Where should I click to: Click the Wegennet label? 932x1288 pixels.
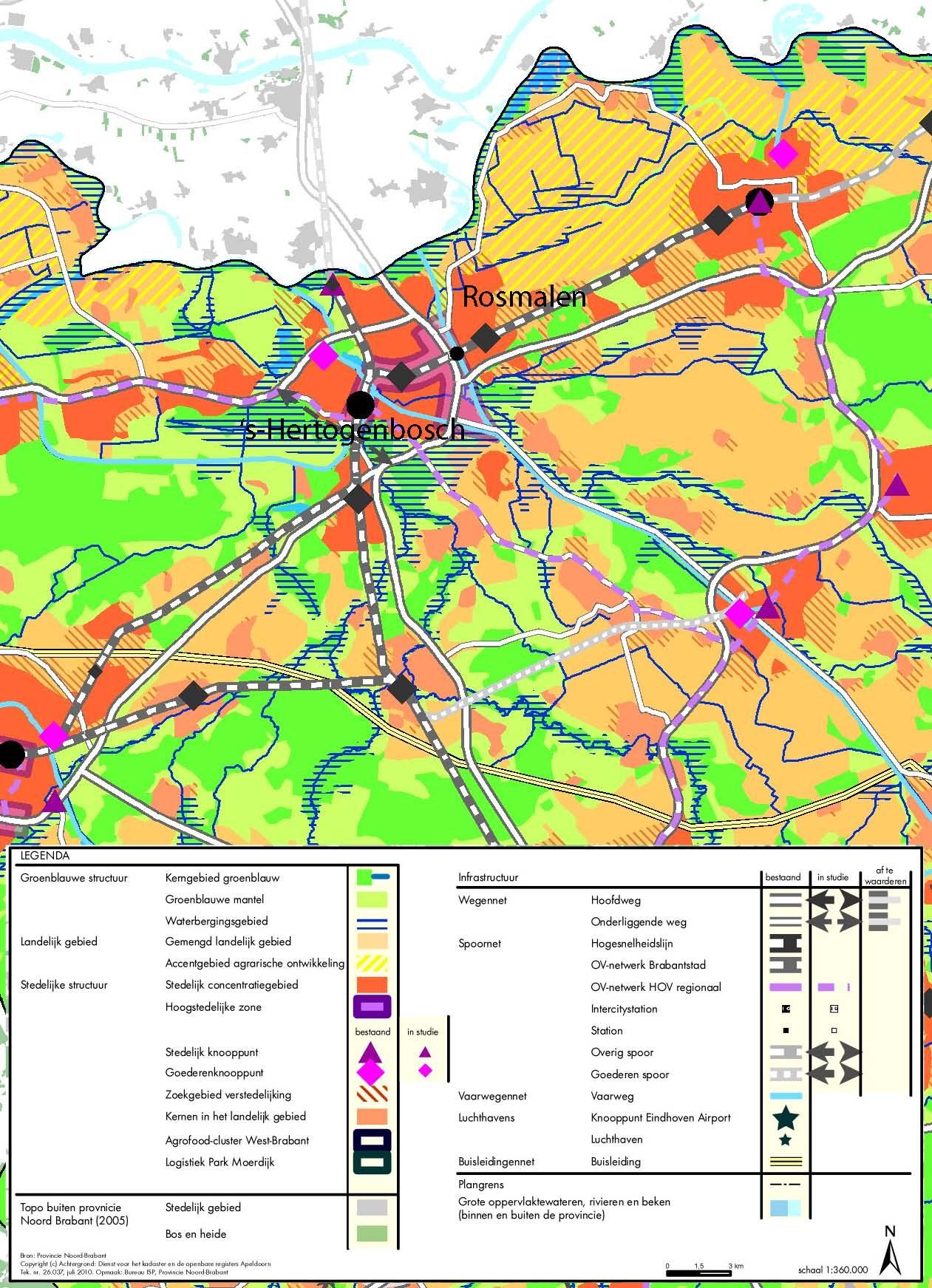483,901
